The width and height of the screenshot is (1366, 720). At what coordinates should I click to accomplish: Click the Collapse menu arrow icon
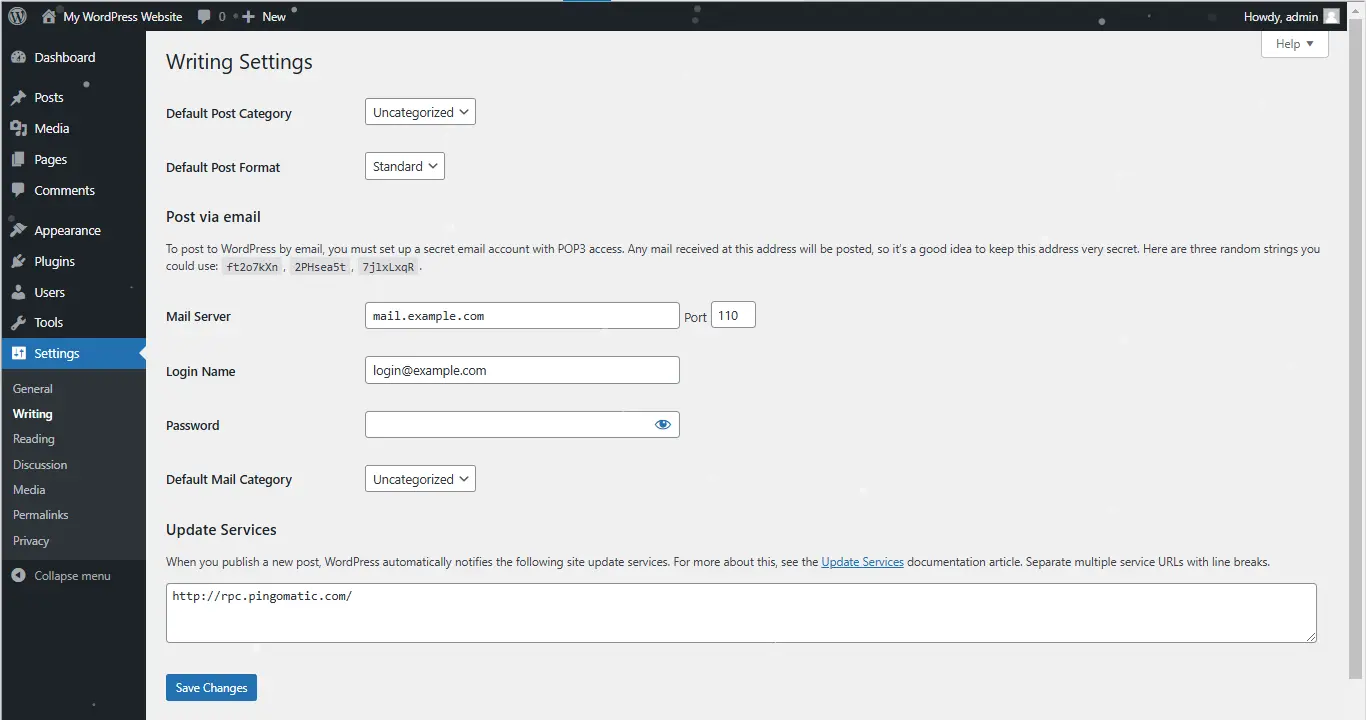click(18, 576)
